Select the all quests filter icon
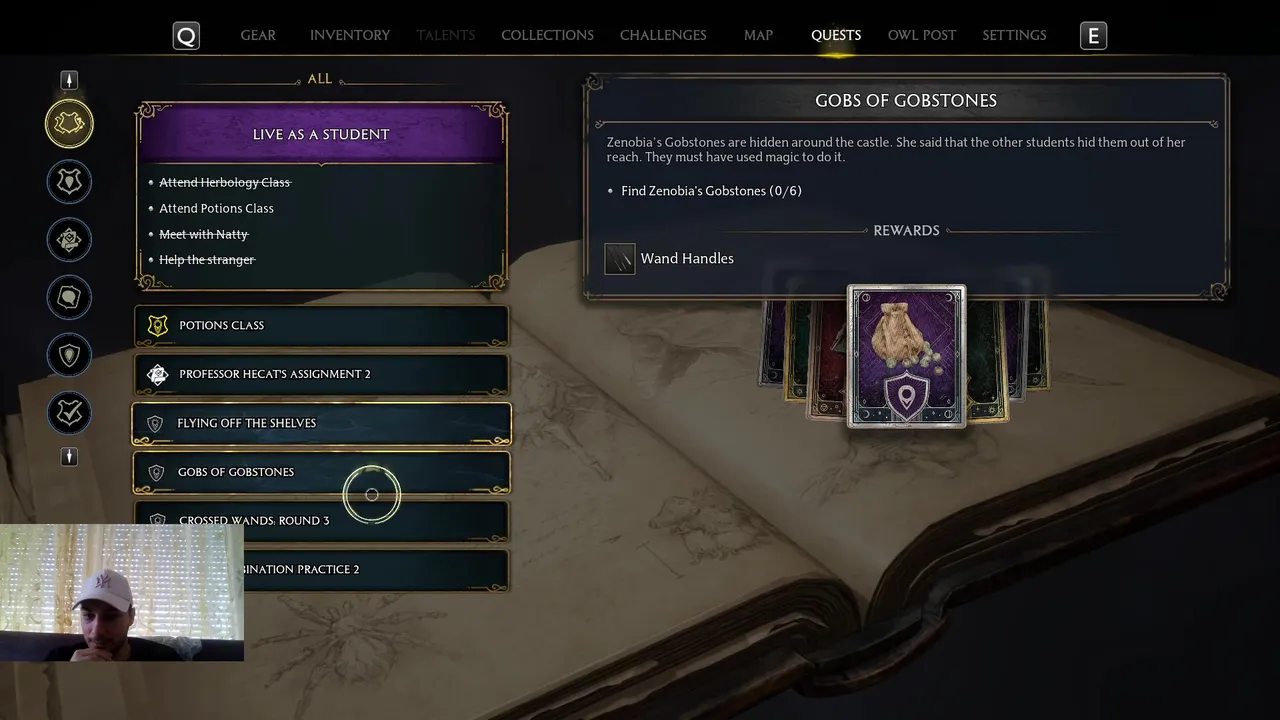 pos(69,124)
